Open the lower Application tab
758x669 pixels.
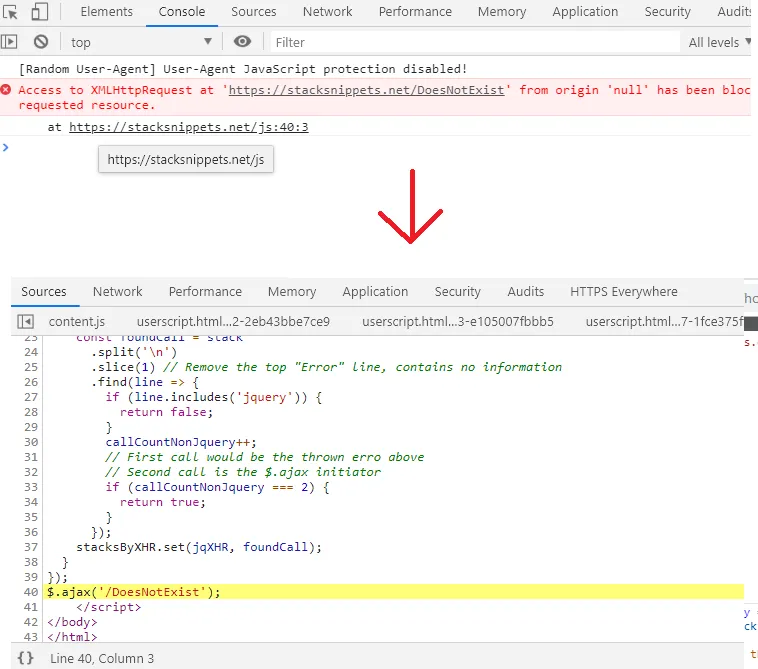click(x=375, y=291)
